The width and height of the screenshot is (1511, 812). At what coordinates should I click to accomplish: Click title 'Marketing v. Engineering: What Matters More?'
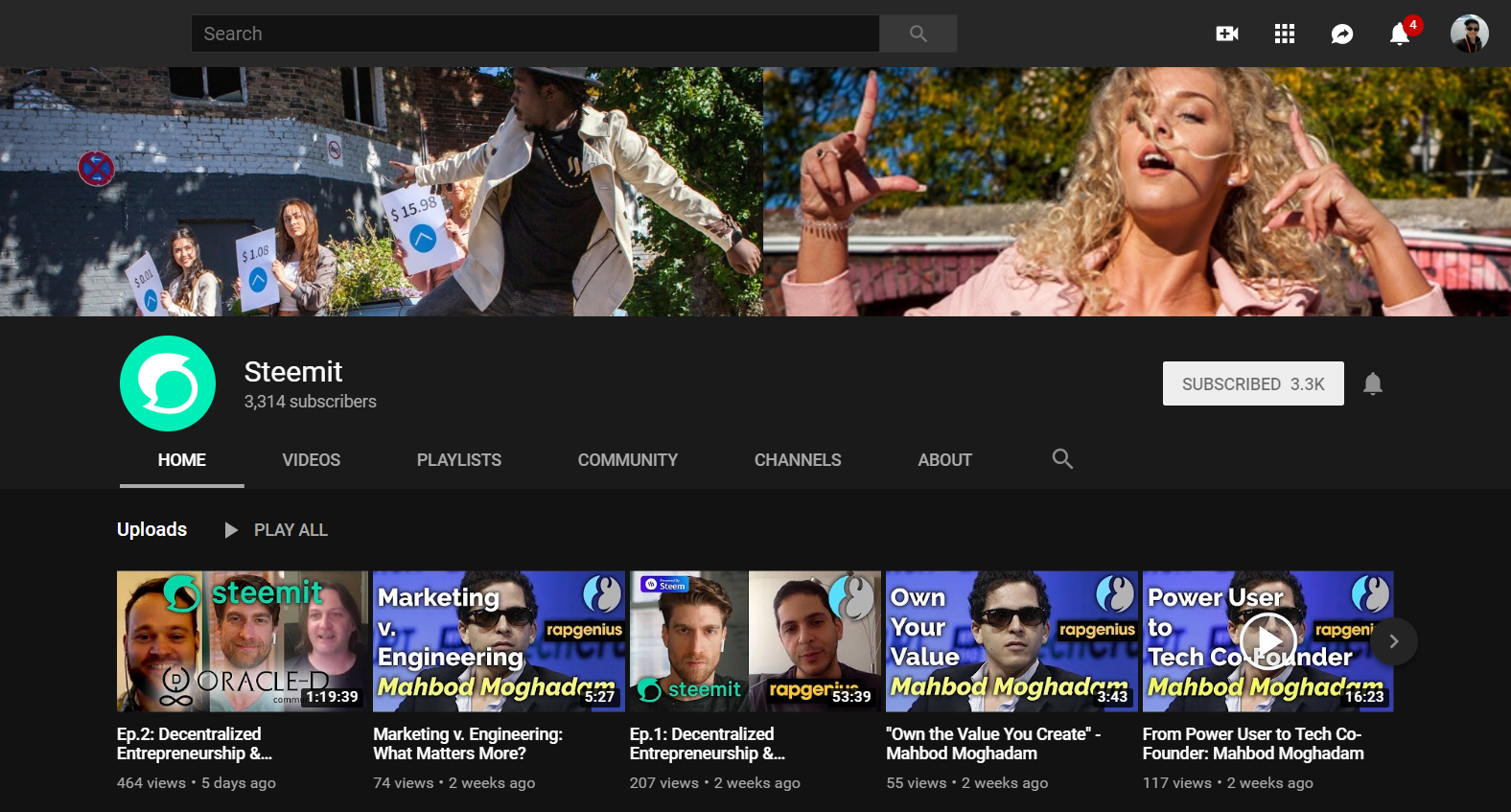click(x=468, y=744)
